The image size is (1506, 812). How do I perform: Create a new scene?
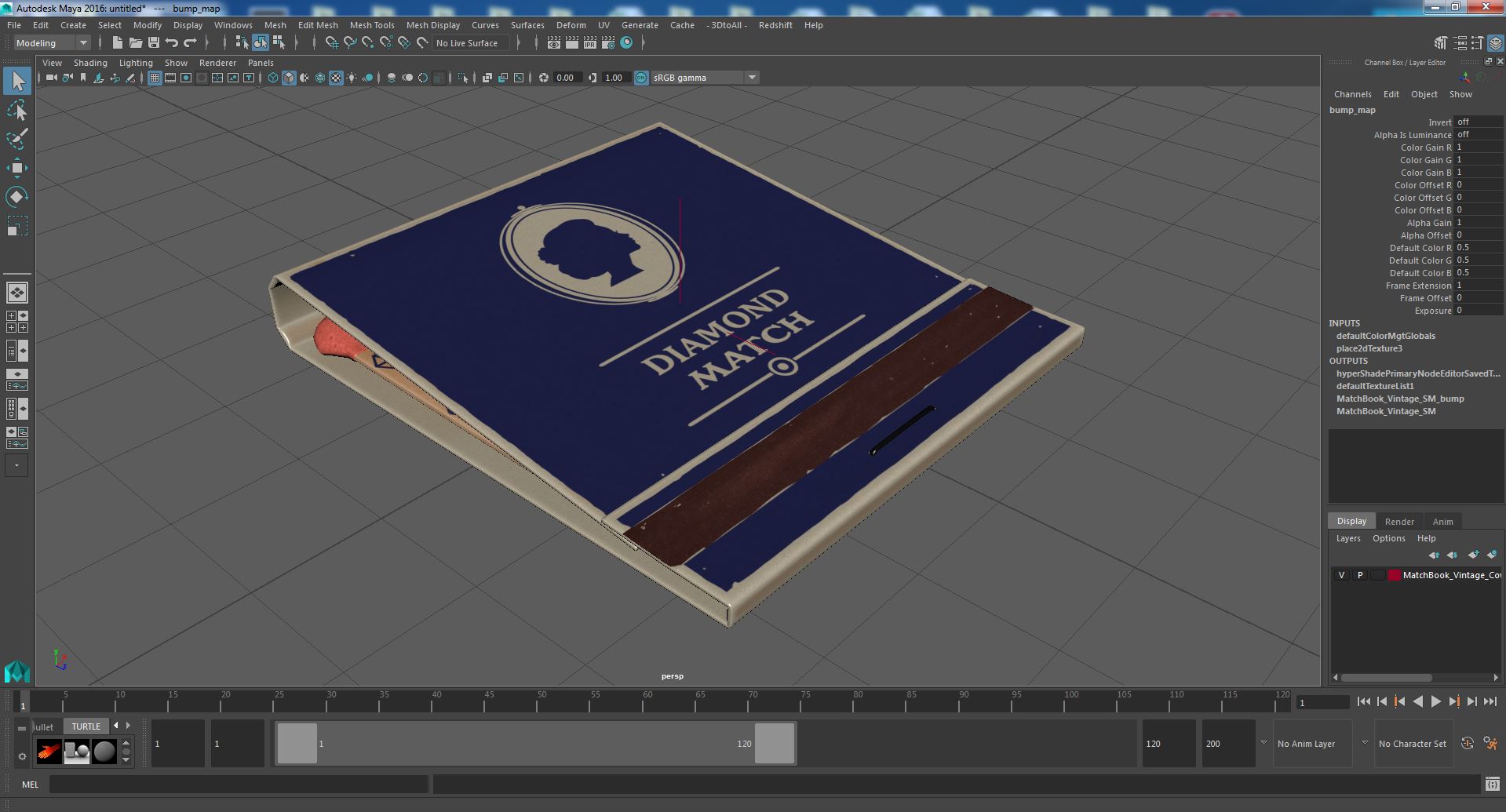[118, 43]
